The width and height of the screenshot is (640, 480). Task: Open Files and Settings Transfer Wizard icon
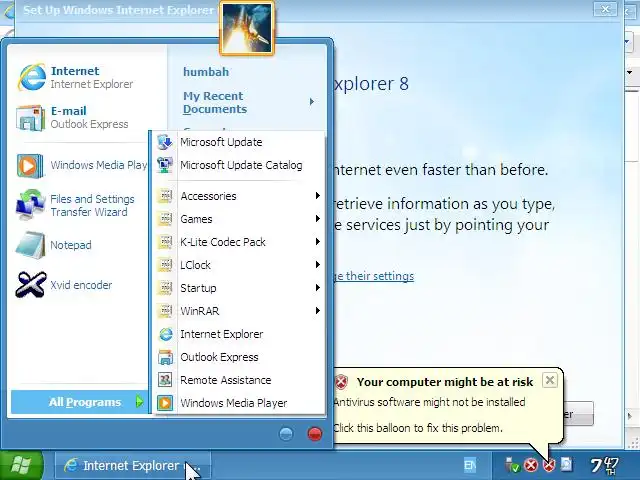pyautogui.click(x=30, y=204)
